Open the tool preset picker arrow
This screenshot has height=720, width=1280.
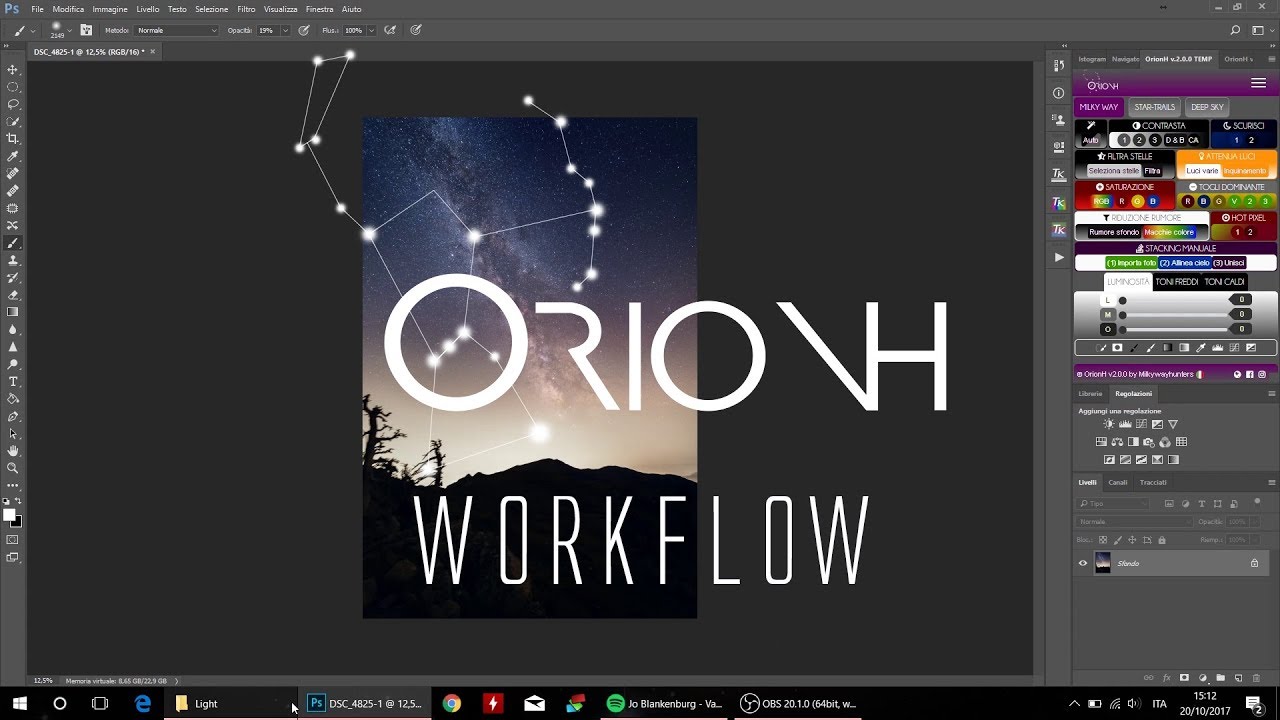[x=33, y=31]
